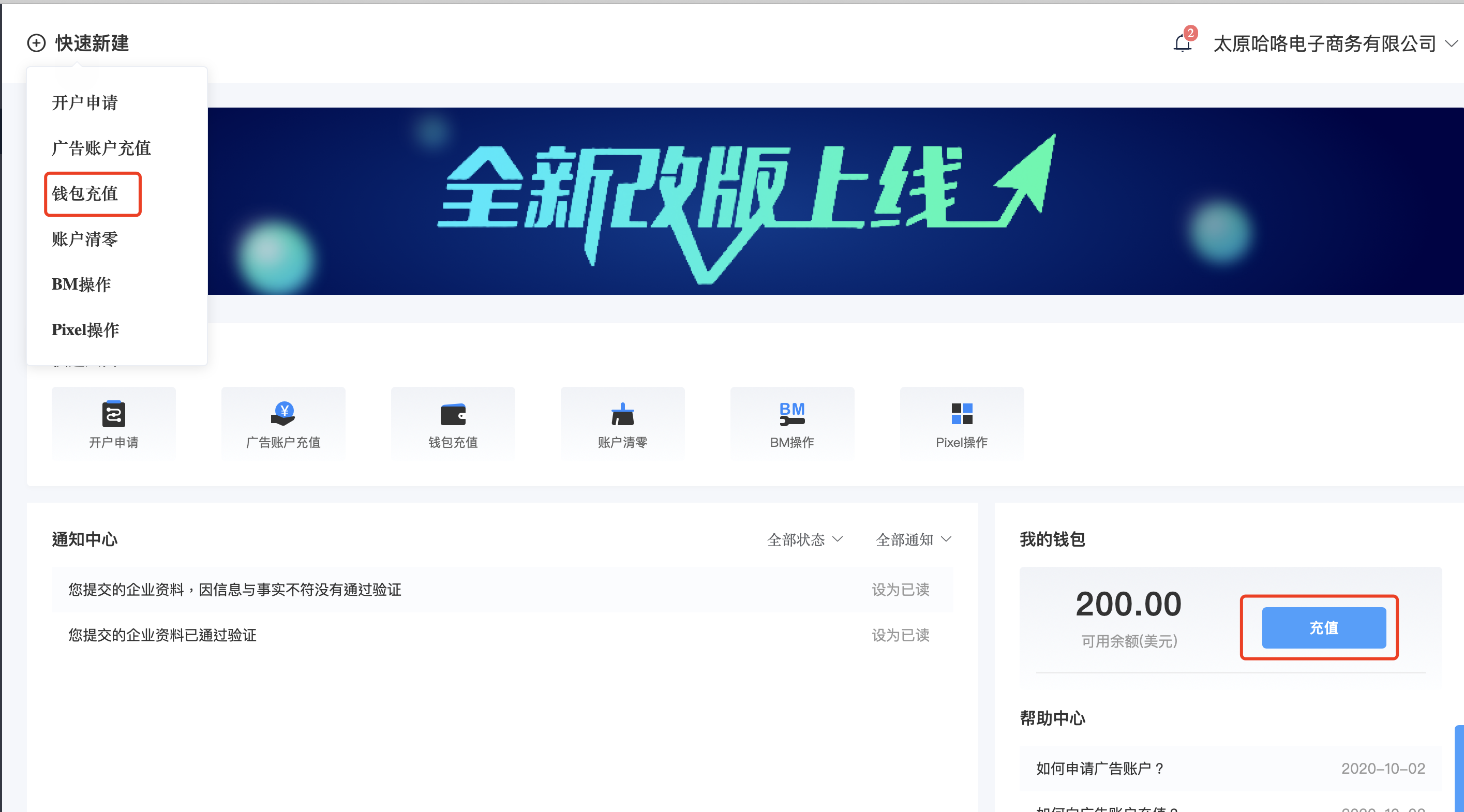Click the blue 充值 button
Viewport: 1464px width, 812px height.
pyautogui.click(x=1324, y=627)
